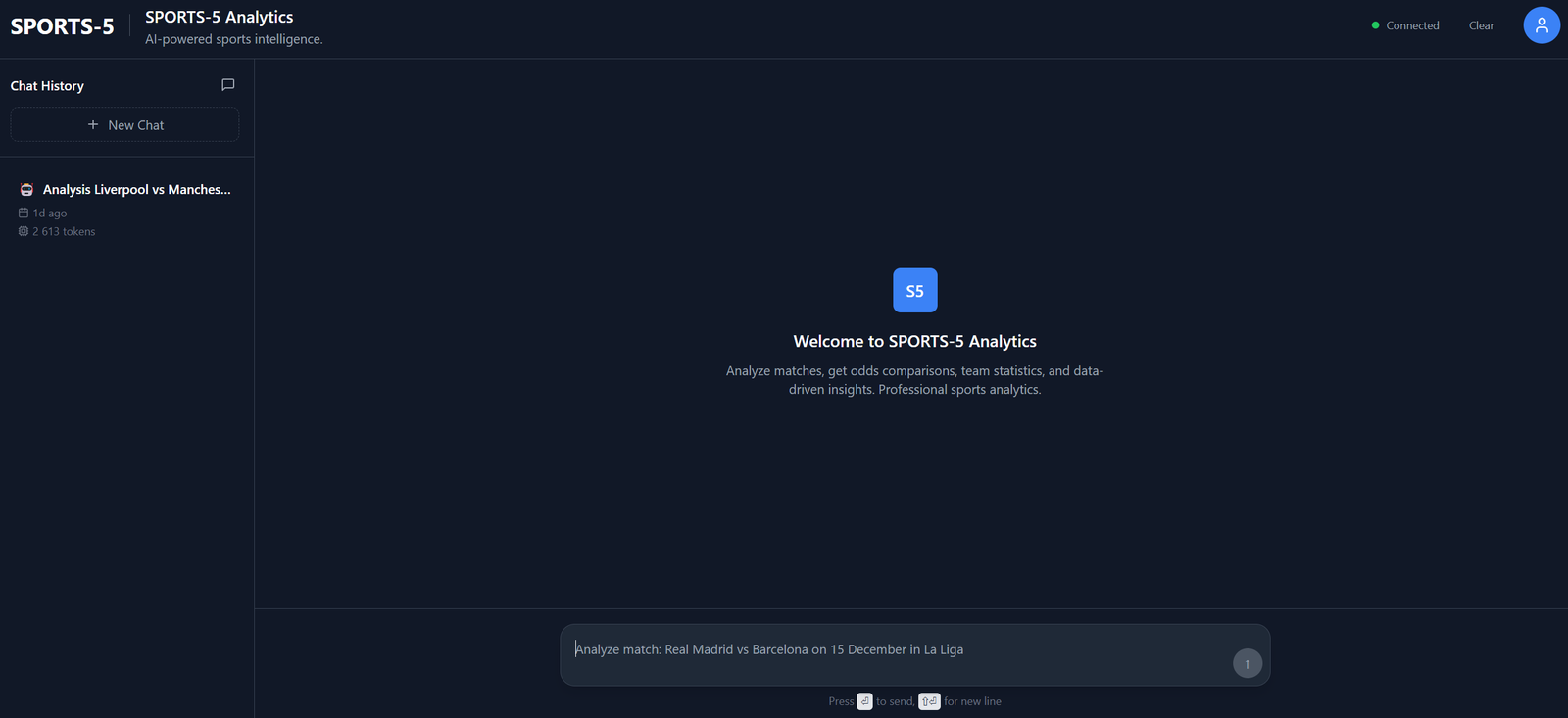1568x718 pixels.
Task: Focus the Analyze match message input field
Action: click(x=897, y=650)
